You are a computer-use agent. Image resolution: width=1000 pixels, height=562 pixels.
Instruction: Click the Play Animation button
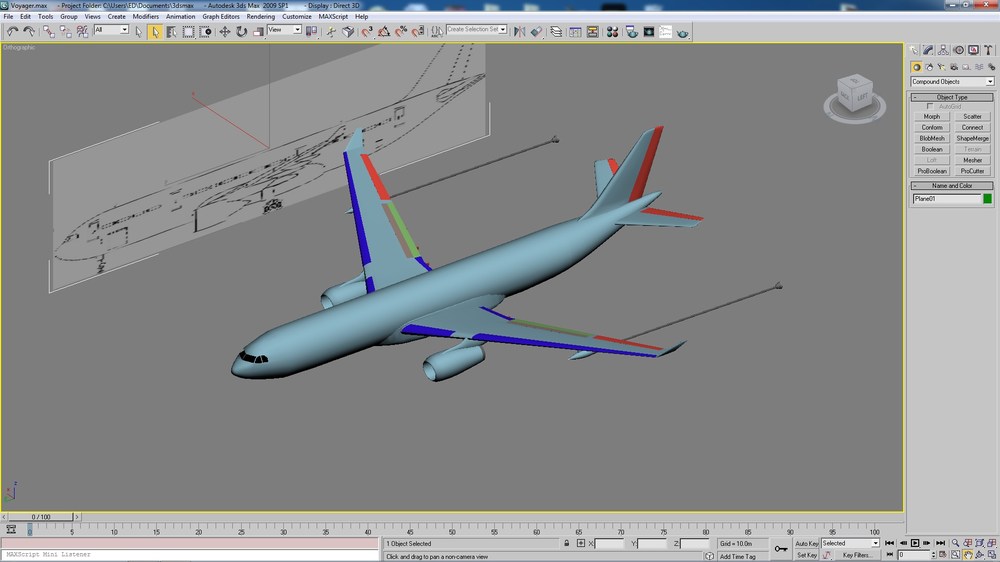click(x=915, y=543)
